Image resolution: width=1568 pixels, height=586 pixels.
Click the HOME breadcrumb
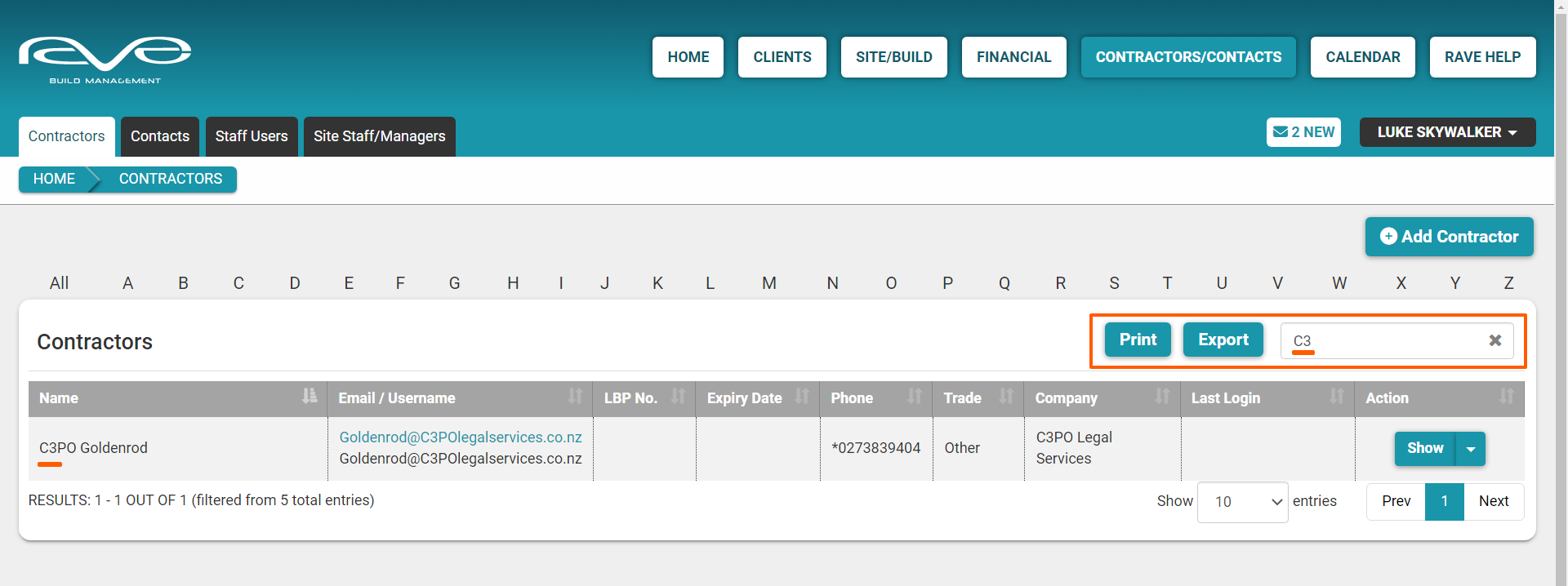[x=54, y=179]
